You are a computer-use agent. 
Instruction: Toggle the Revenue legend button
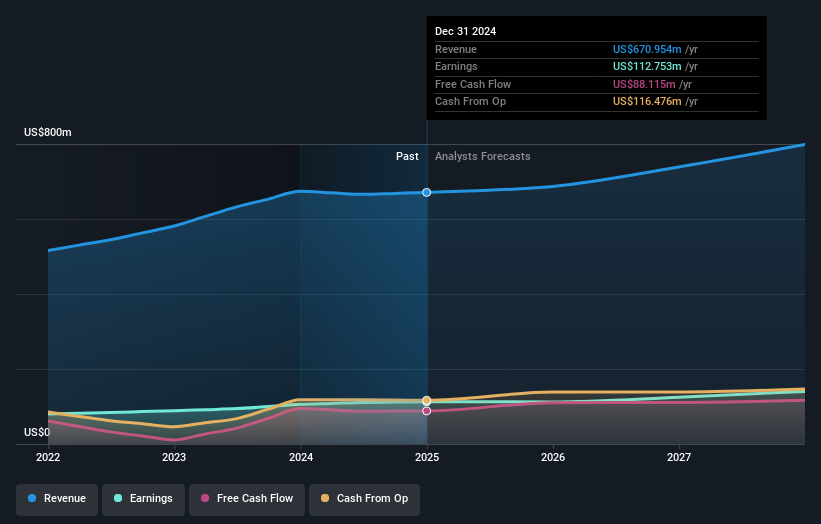coord(57,499)
